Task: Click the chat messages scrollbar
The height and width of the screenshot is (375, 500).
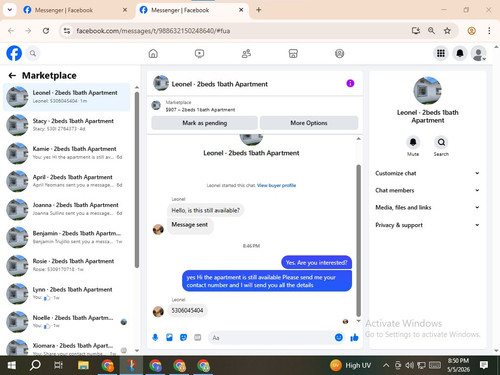Action: pos(359,240)
